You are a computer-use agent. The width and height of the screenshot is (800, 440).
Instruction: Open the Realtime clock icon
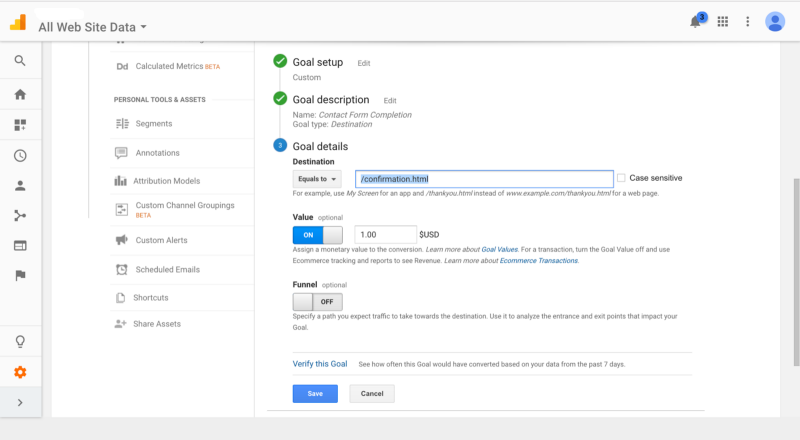click(x=20, y=155)
